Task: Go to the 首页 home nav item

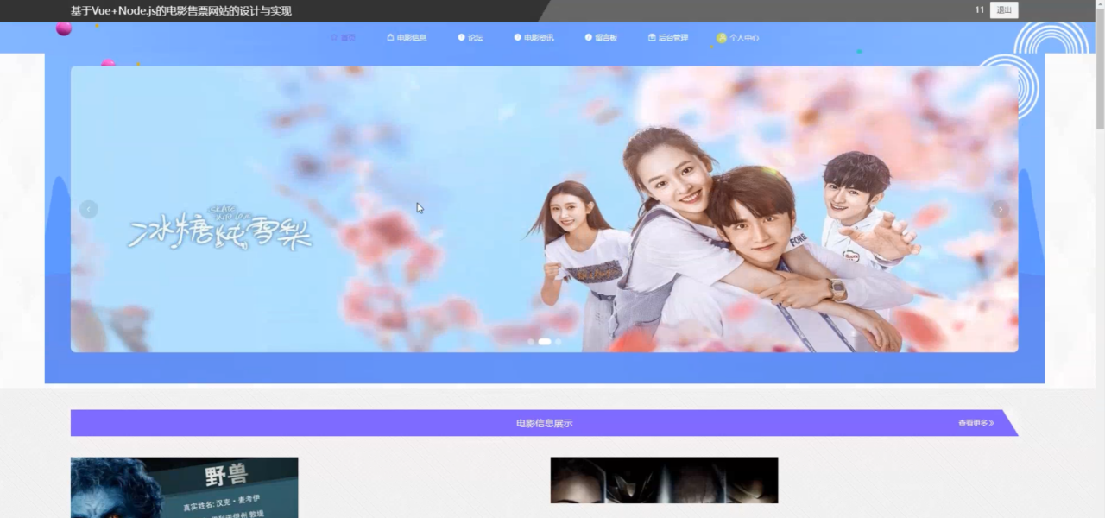Action: 343,38
